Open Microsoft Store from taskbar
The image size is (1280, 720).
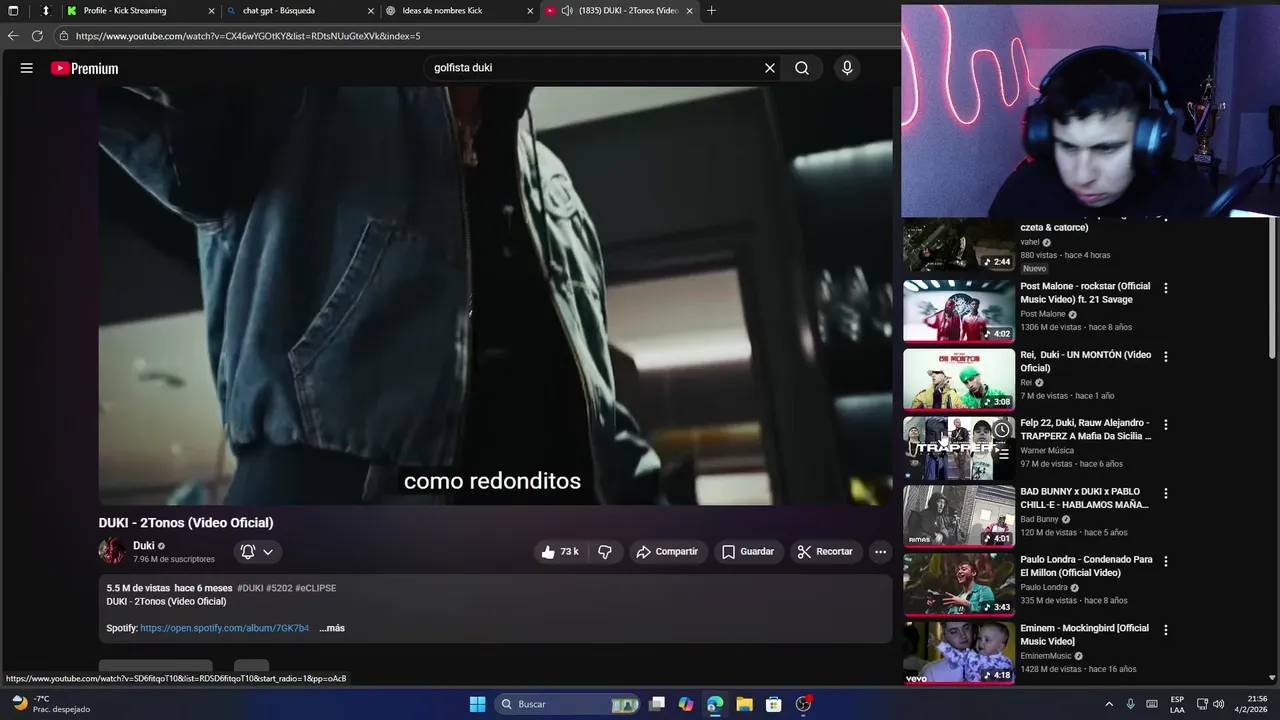[x=773, y=704]
